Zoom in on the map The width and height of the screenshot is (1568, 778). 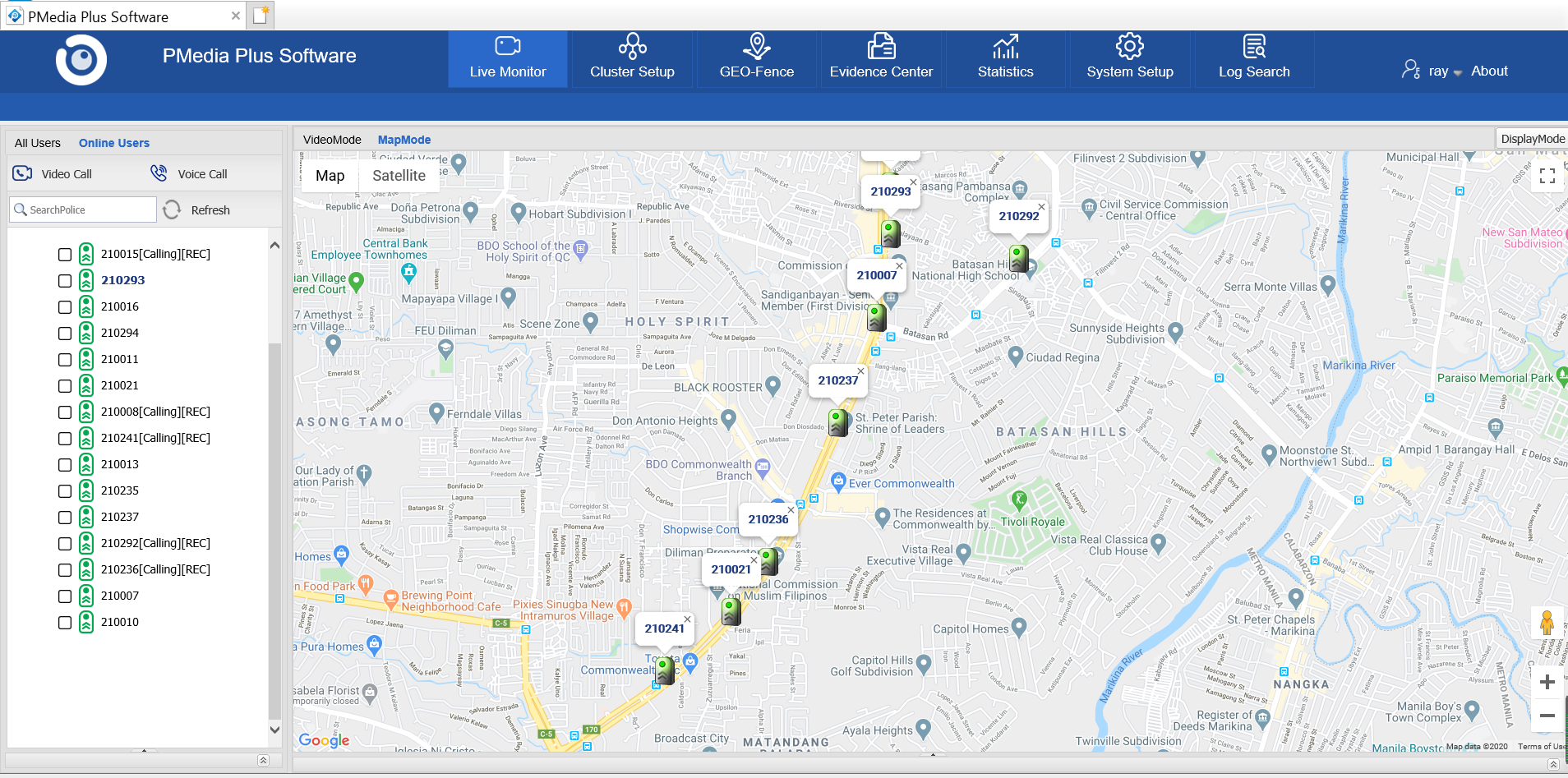[1547, 682]
